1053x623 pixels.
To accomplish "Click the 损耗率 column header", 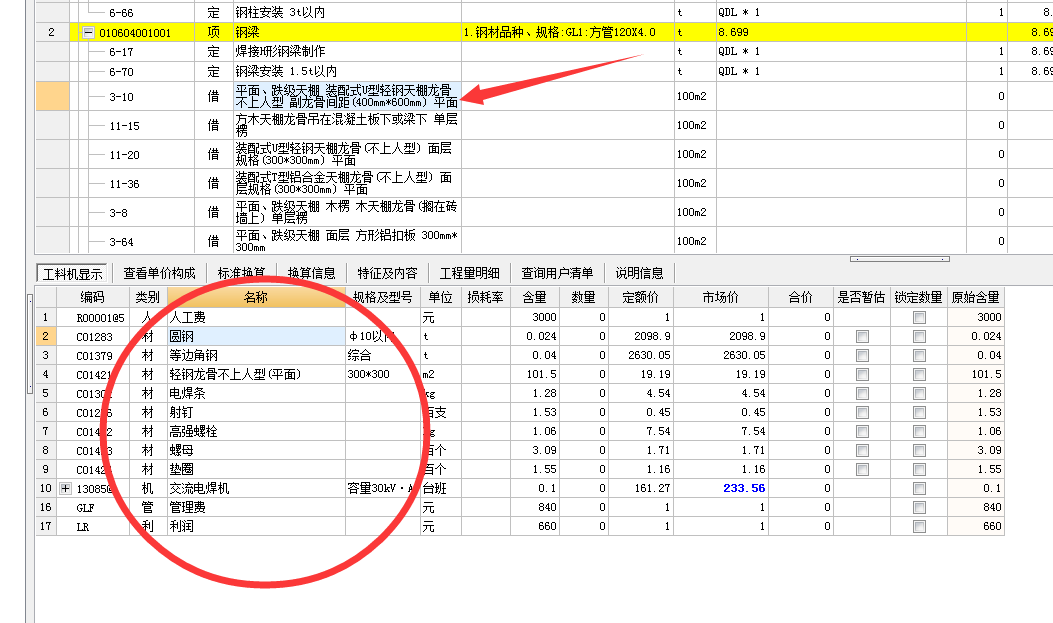I will coord(486,297).
